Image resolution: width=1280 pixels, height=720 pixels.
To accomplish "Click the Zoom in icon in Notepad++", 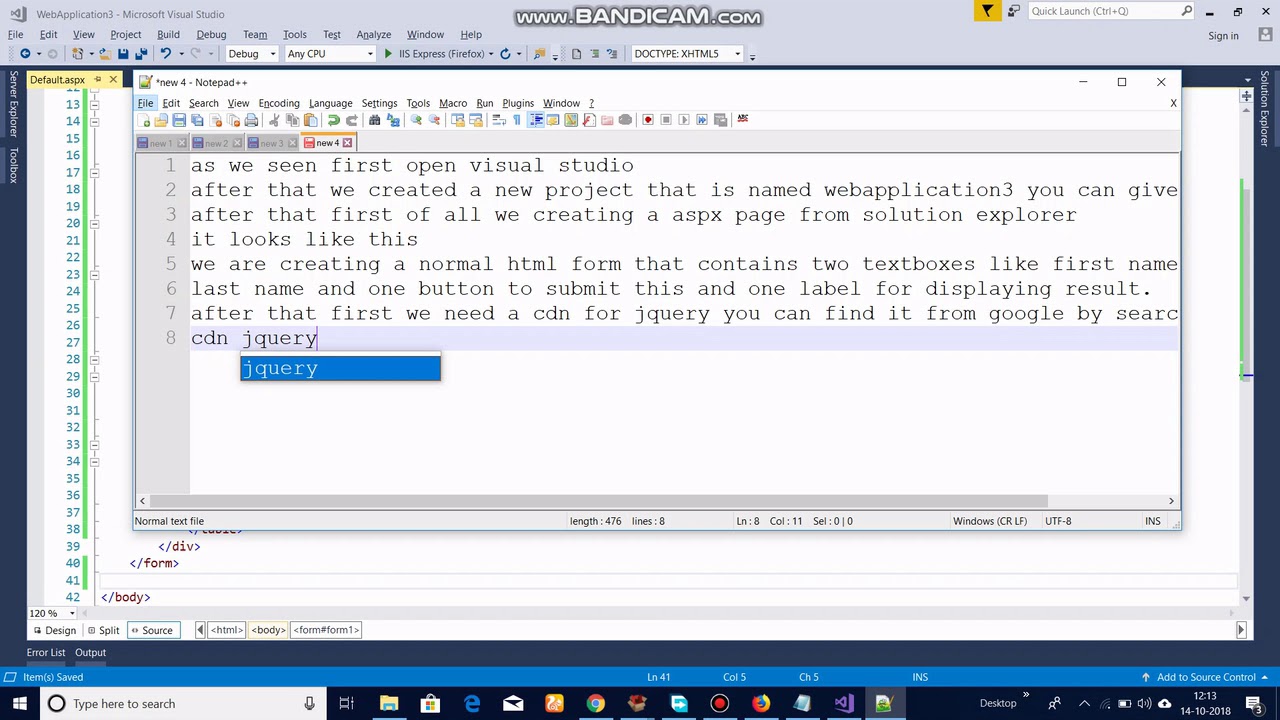I will tap(416, 120).
